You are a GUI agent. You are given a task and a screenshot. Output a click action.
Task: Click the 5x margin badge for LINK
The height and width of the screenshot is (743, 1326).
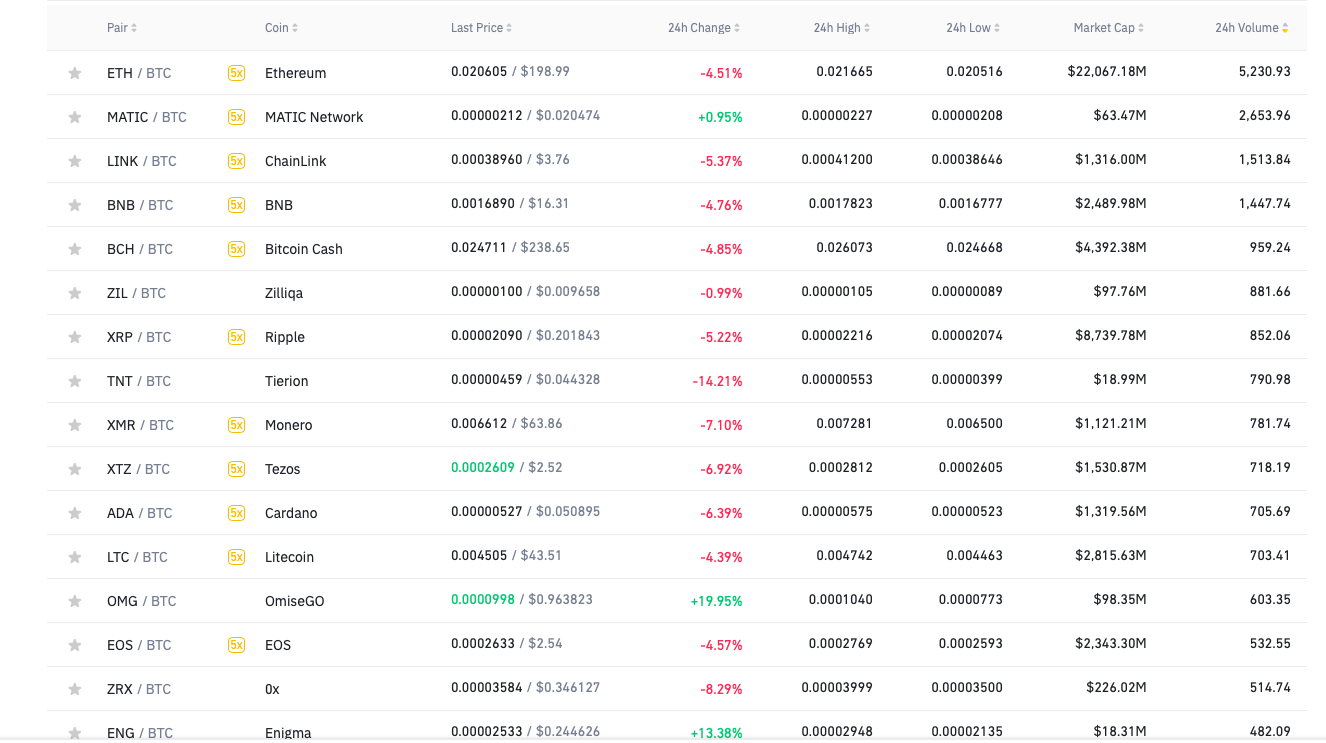[236, 161]
